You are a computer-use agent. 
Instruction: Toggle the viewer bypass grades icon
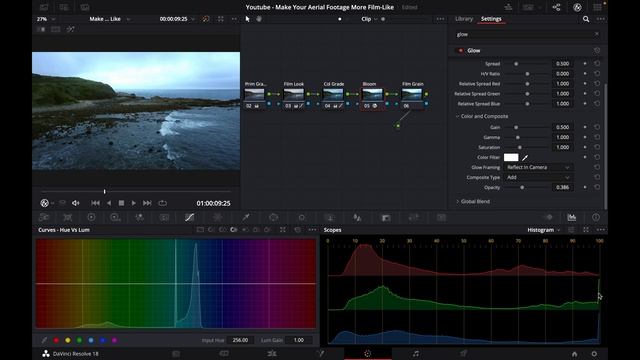tap(206, 19)
